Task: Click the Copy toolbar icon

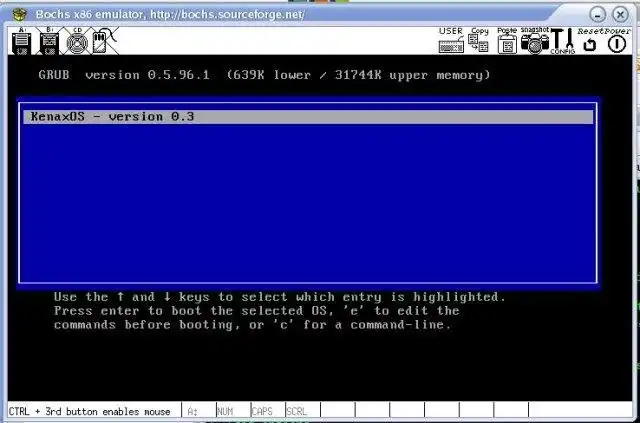Action: click(478, 40)
